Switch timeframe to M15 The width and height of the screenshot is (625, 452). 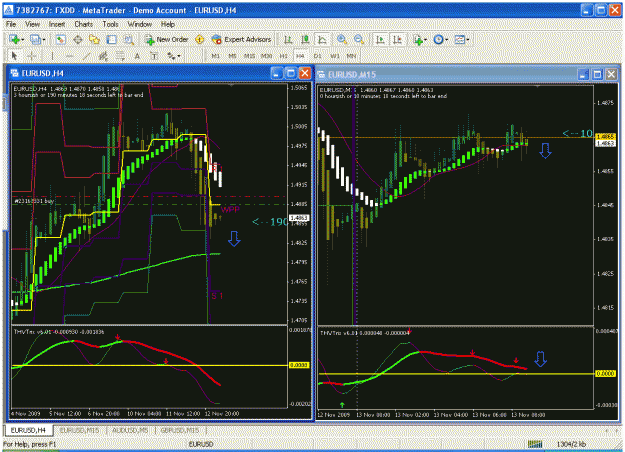250,56
